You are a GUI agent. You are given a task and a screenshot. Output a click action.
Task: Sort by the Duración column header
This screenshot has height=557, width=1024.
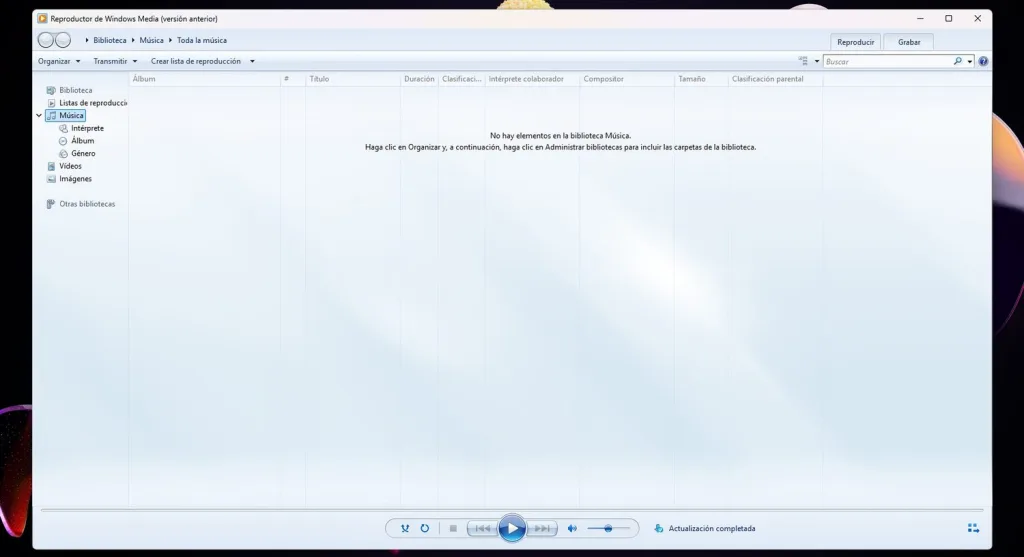(419, 79)
